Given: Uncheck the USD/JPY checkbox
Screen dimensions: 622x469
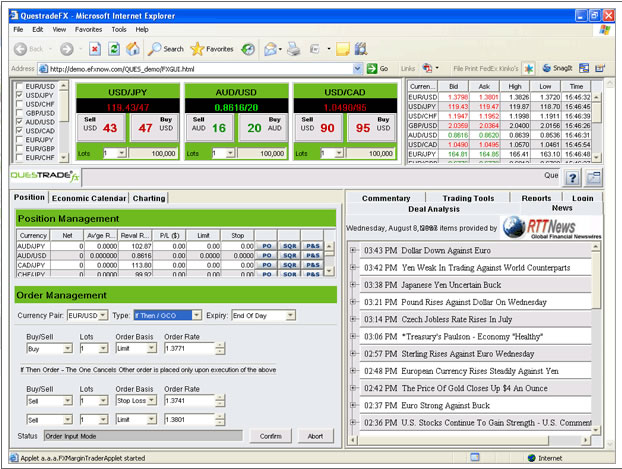Looking at the screenshot, I should pos(19,95).
